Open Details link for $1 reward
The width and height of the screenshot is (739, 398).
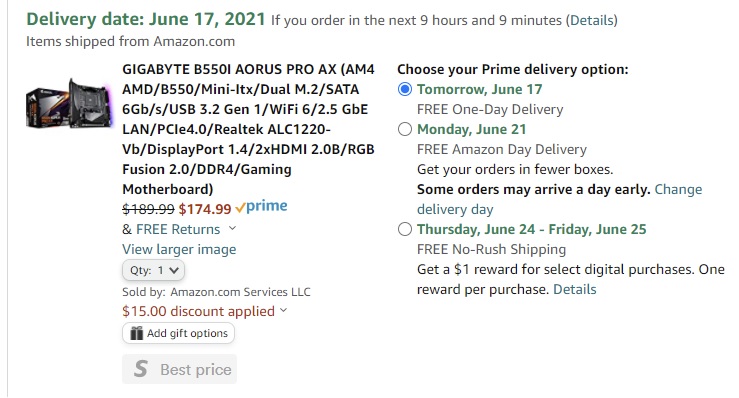tap(575, 289)
